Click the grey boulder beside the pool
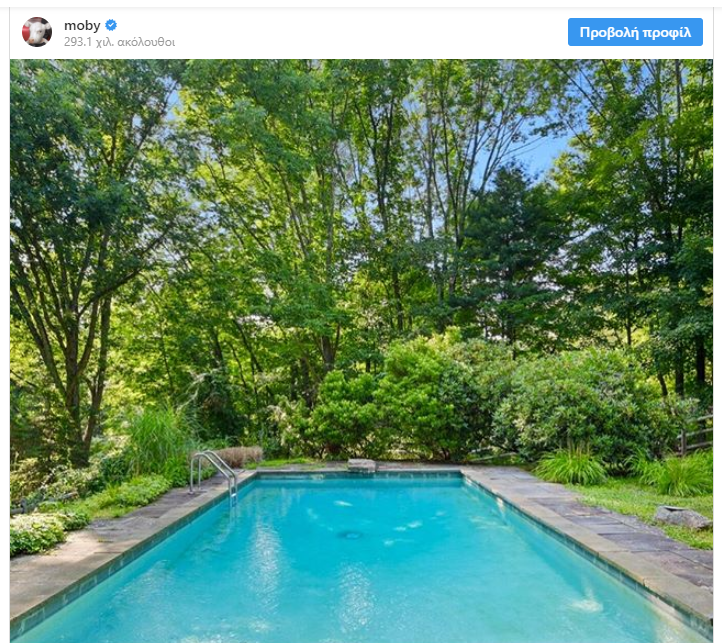This screenshot has height=643, width=722. [683, 517]
